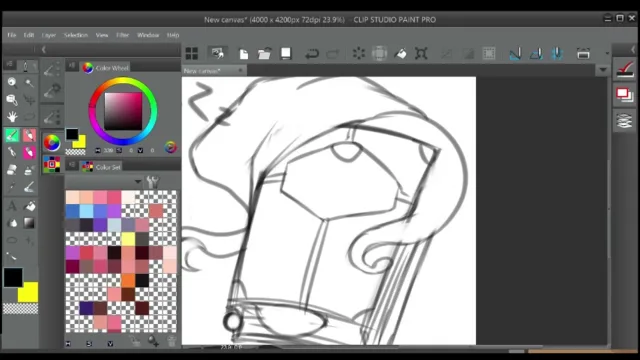
Task: Select the Lasso selection tool
Action: tap(29, 117)
